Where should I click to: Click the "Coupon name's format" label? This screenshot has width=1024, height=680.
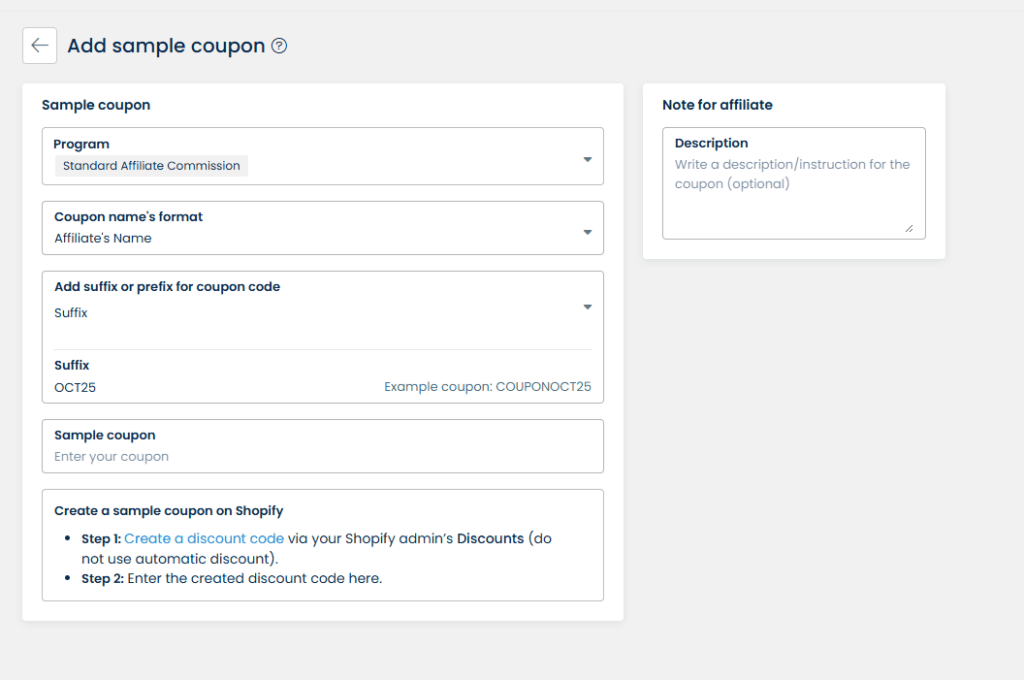[128, 217]
